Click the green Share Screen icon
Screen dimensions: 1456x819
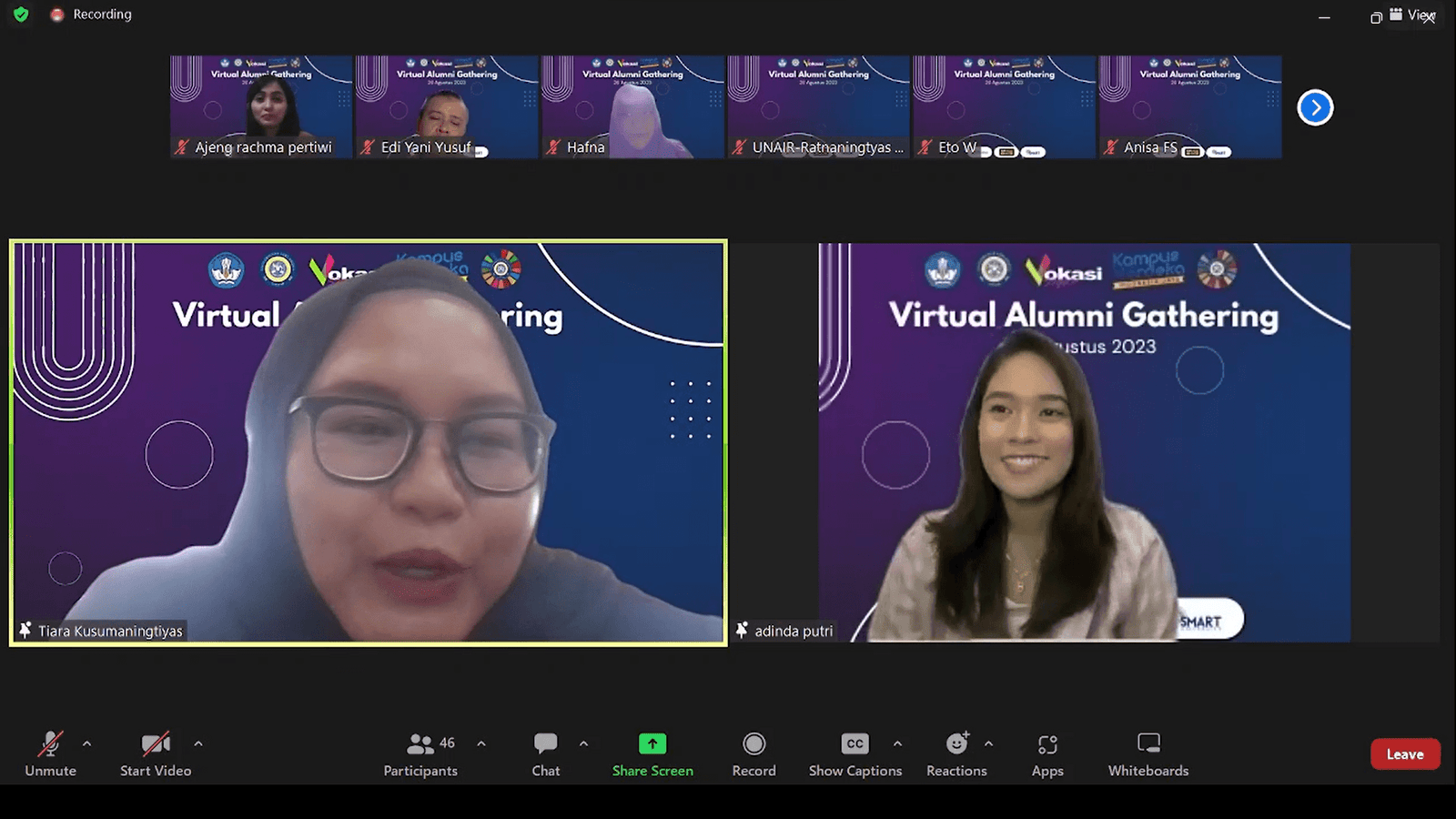pyautogui.click(x=652, y=744)
